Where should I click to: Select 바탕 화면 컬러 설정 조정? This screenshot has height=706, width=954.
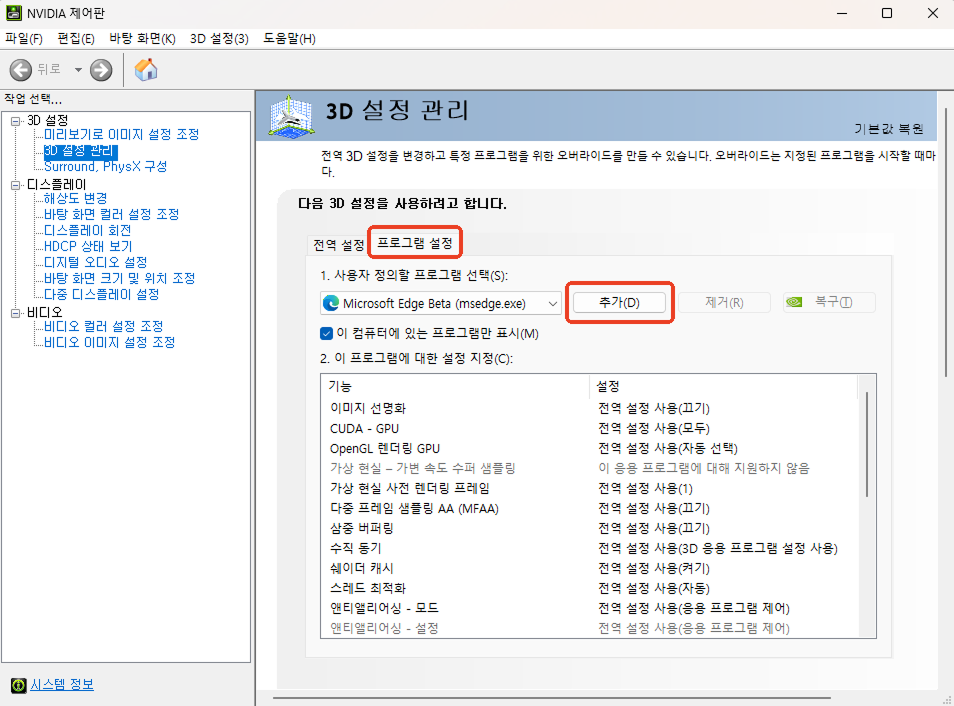pos(111,214)
